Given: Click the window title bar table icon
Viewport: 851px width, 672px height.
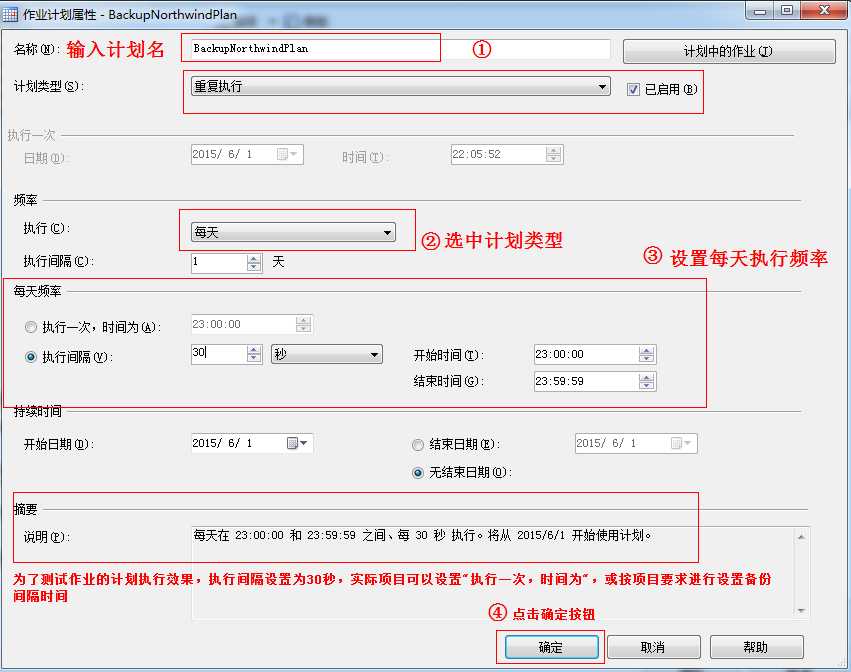Looking at the screenshot, I should point(10,14).
